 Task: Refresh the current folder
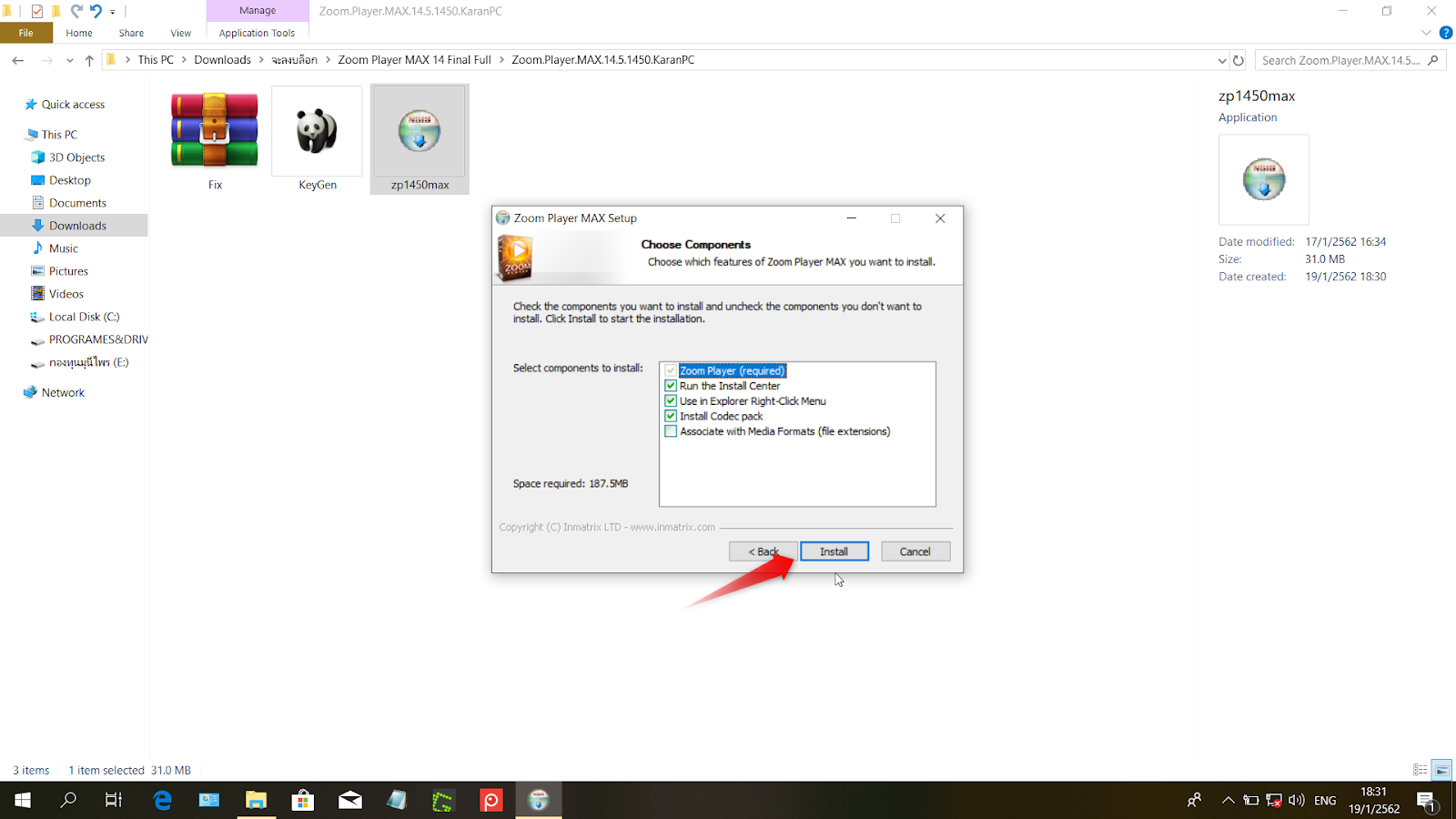click(x=1239, y=60)
